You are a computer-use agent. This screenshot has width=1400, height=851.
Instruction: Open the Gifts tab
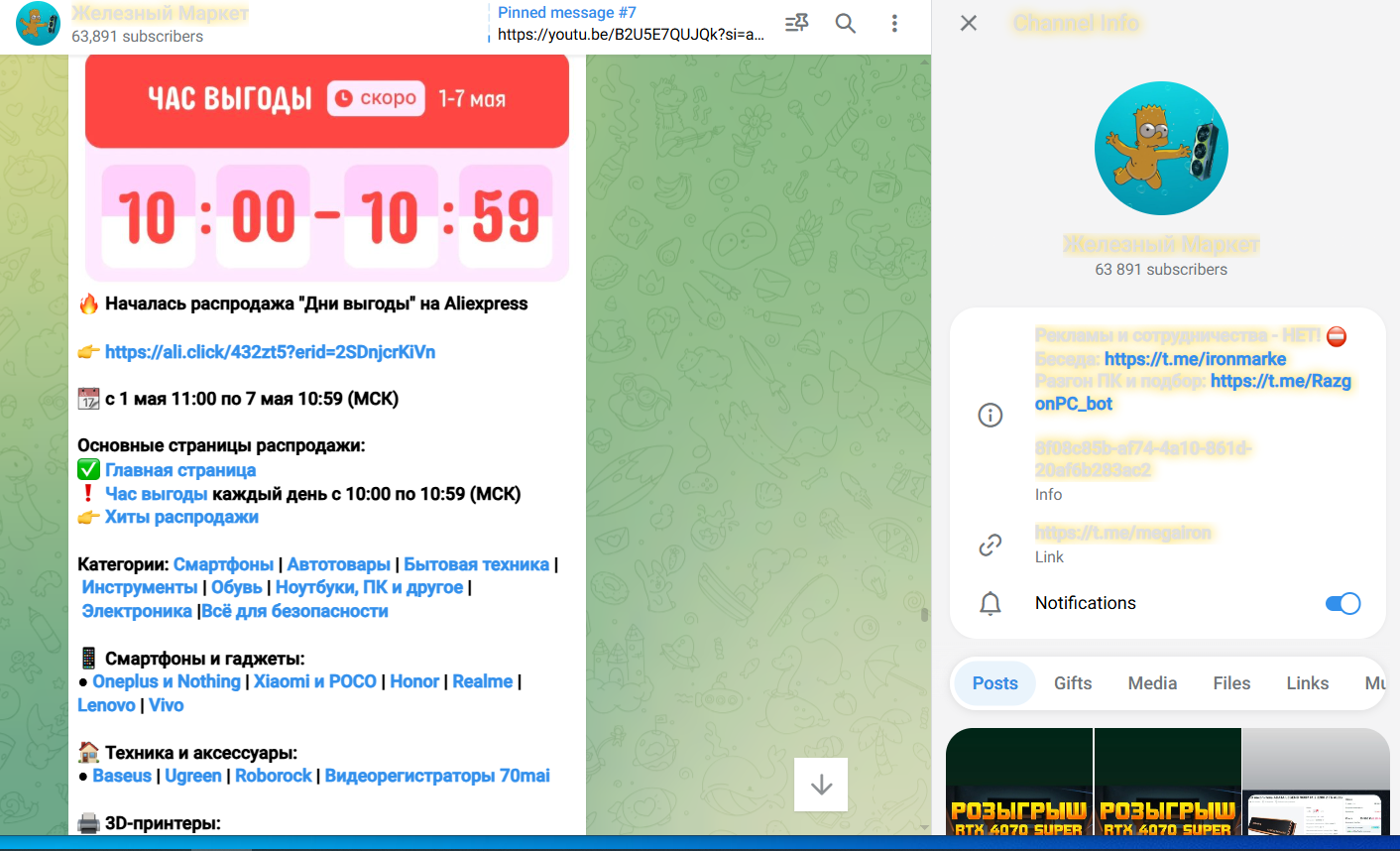1073,683
